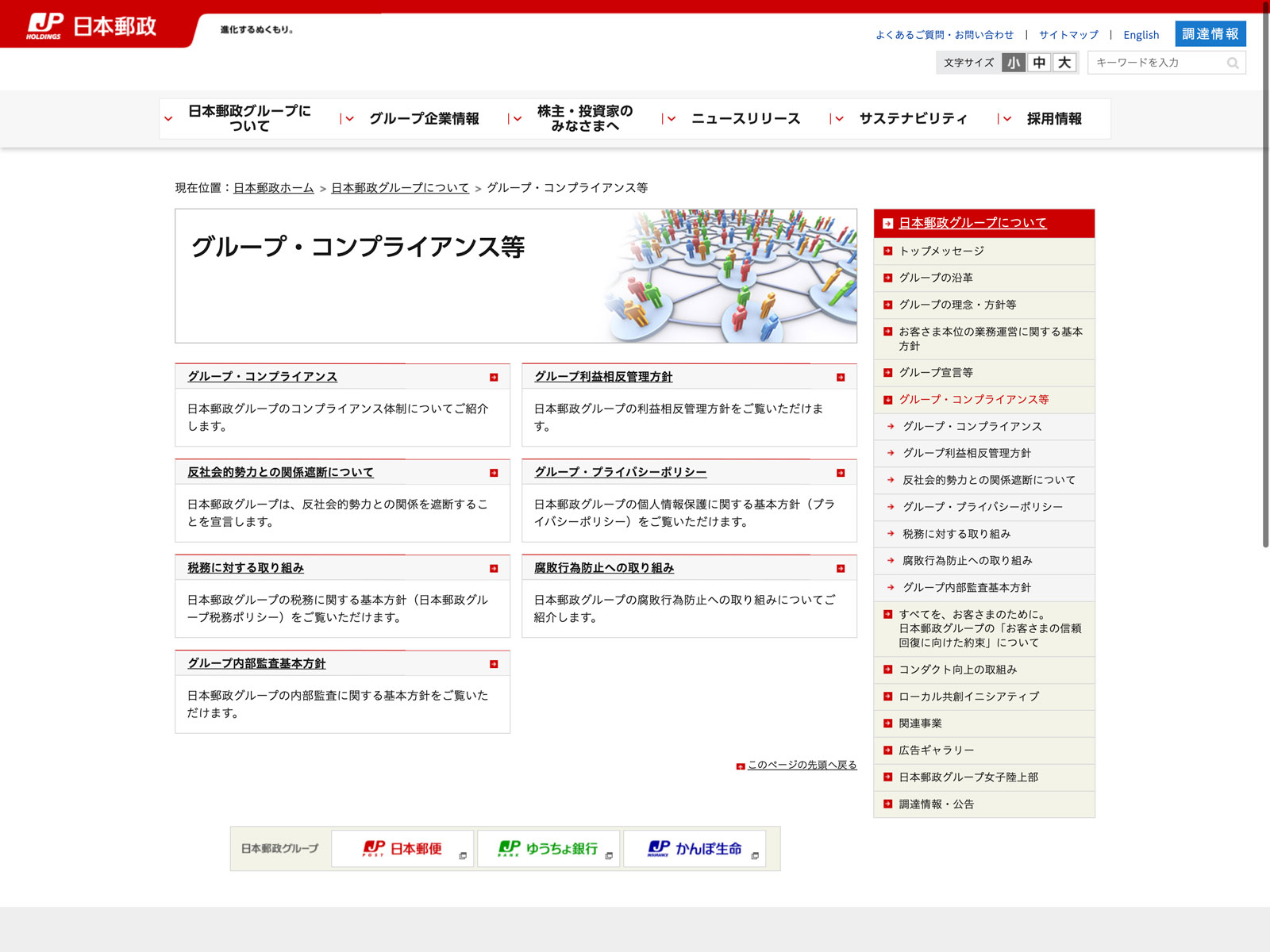Click the keyword search input field
Screen dimensions: 1270x952
1155,63
